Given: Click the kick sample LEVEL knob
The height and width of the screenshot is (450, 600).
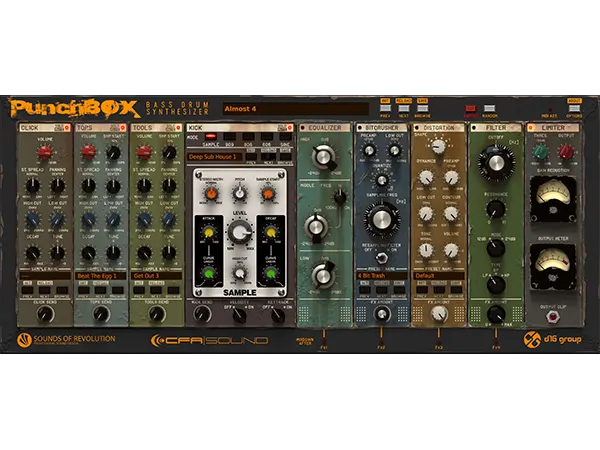Looking at the screenshot, I should (x=240, y=232).
